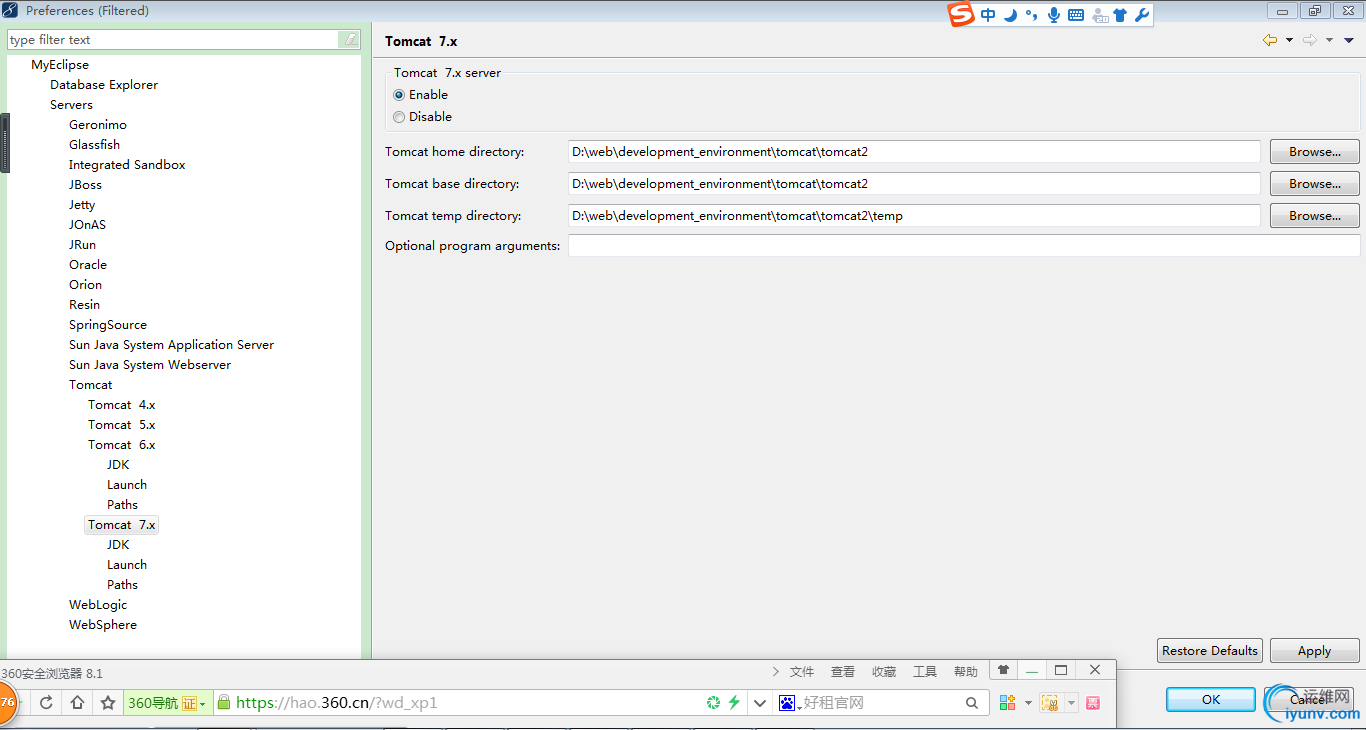Open 查看 menu in 360 browser
The height and width of the screenshot is (730, 1366).
[x=843, y=672]
